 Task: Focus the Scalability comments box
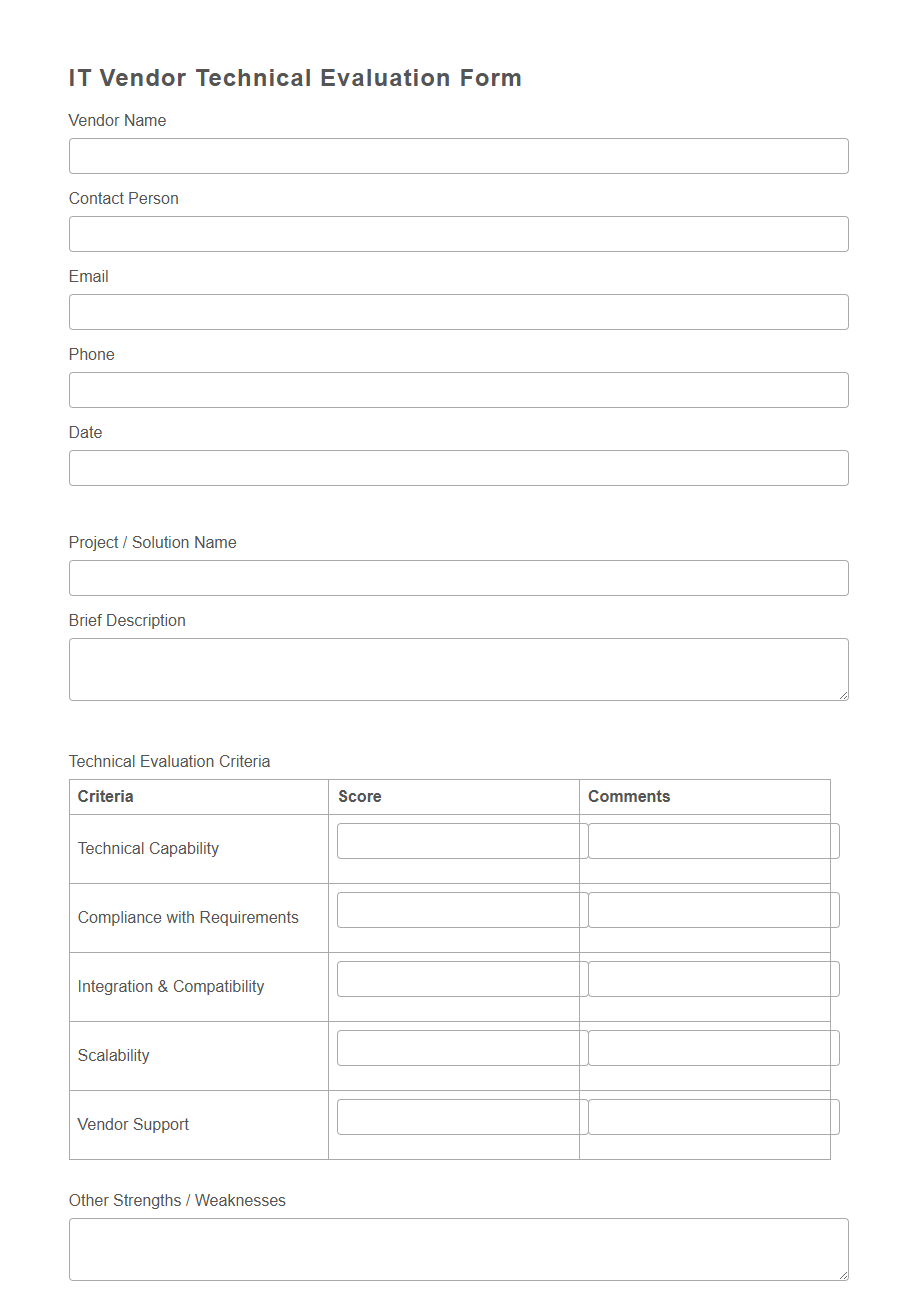[x=712, y=1047]
